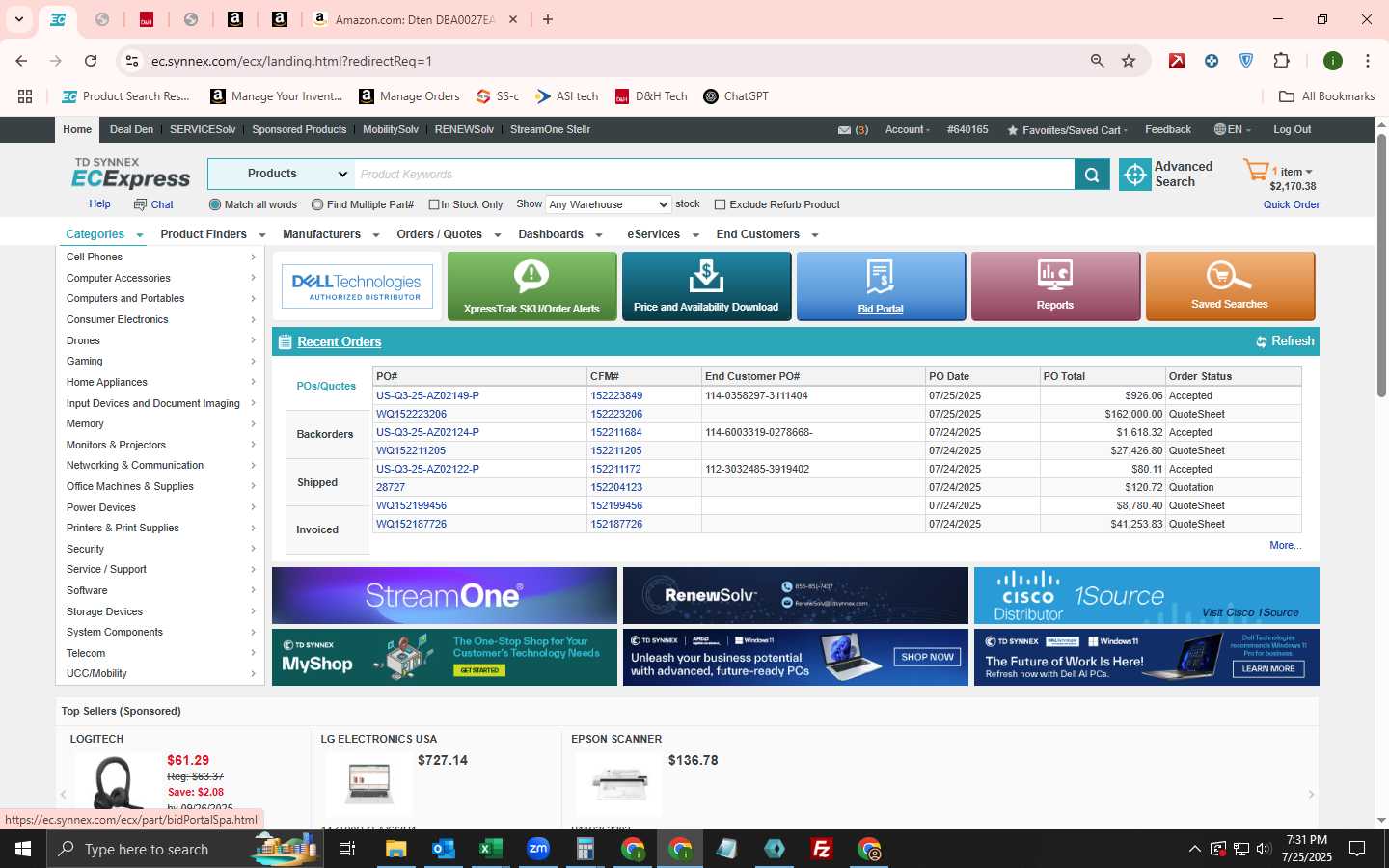Click the Refresh icon in Recent Orders
The image size is (1389, 868).
click(1262, 341)
